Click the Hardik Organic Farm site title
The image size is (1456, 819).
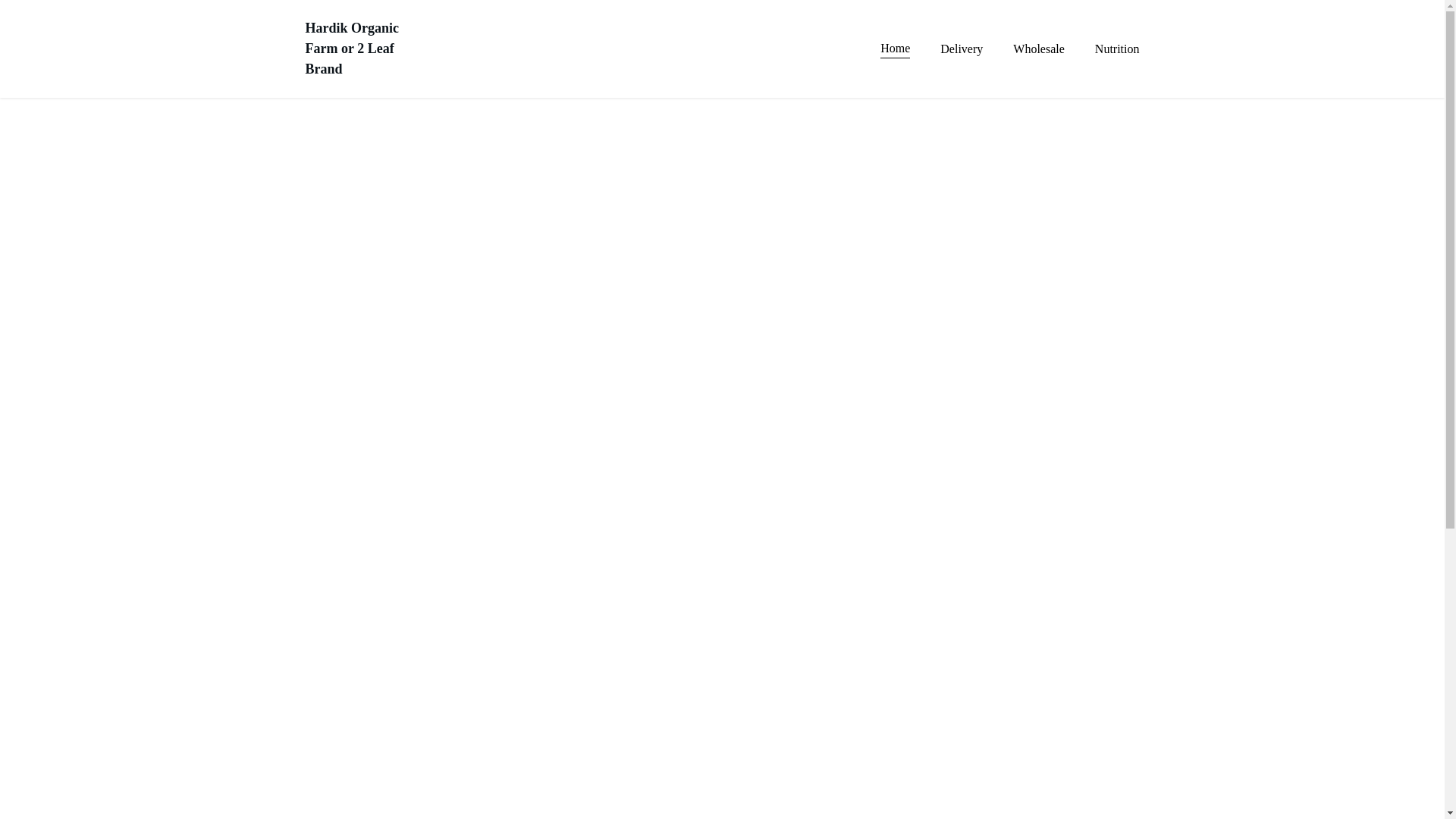pos(351,49)
